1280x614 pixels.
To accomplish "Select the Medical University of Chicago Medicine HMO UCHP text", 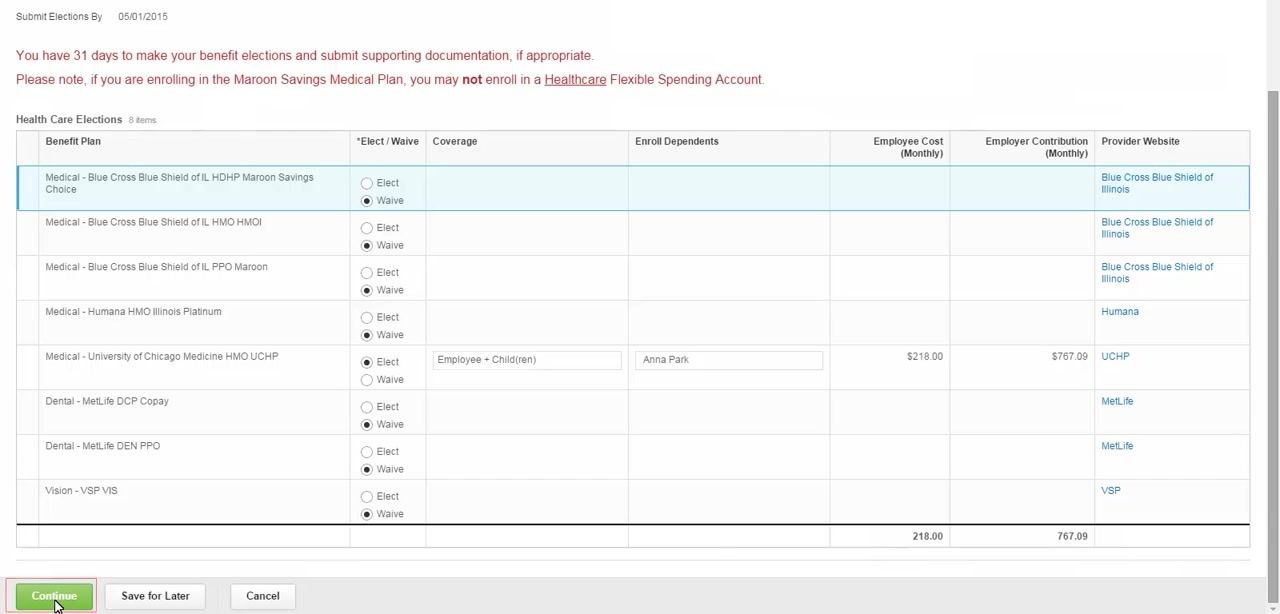I will tap(162, 357).
